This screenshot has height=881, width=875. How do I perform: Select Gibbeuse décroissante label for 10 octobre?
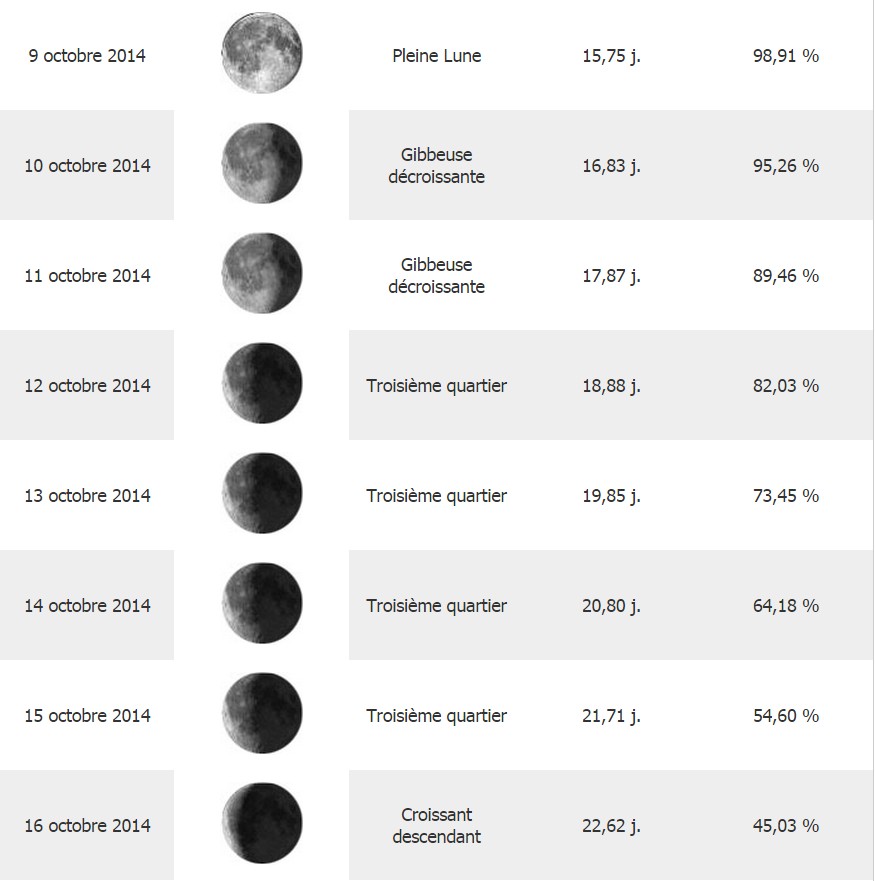437,166
